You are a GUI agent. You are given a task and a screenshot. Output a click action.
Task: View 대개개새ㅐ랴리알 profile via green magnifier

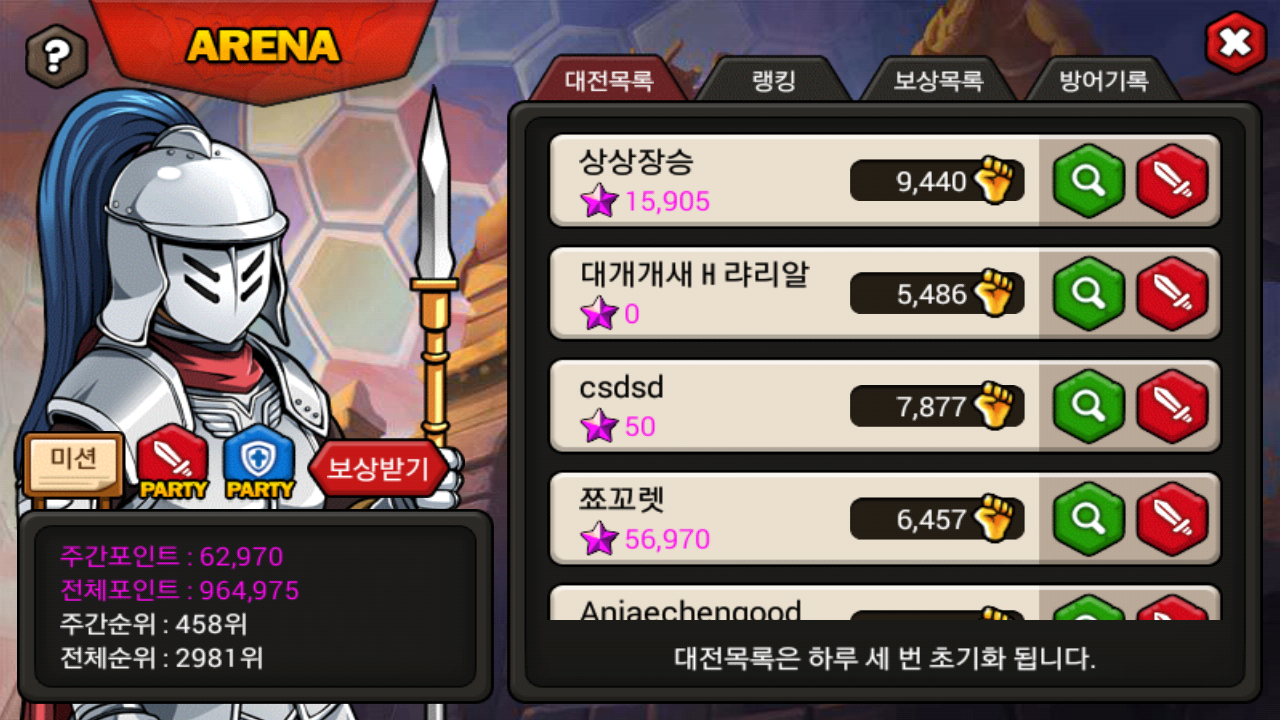pos(1089,293)
